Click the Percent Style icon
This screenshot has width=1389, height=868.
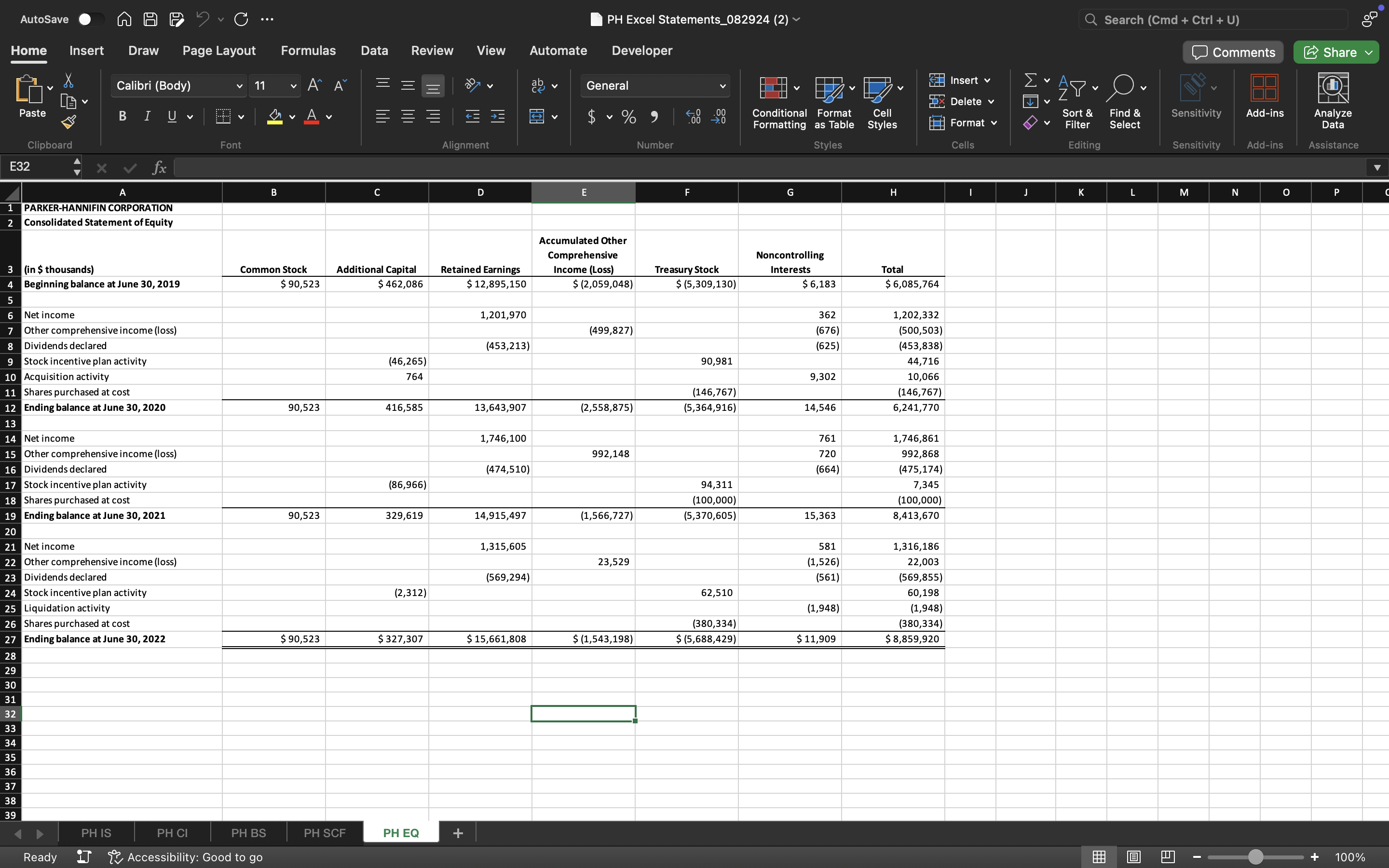click(x=628, y=117)
